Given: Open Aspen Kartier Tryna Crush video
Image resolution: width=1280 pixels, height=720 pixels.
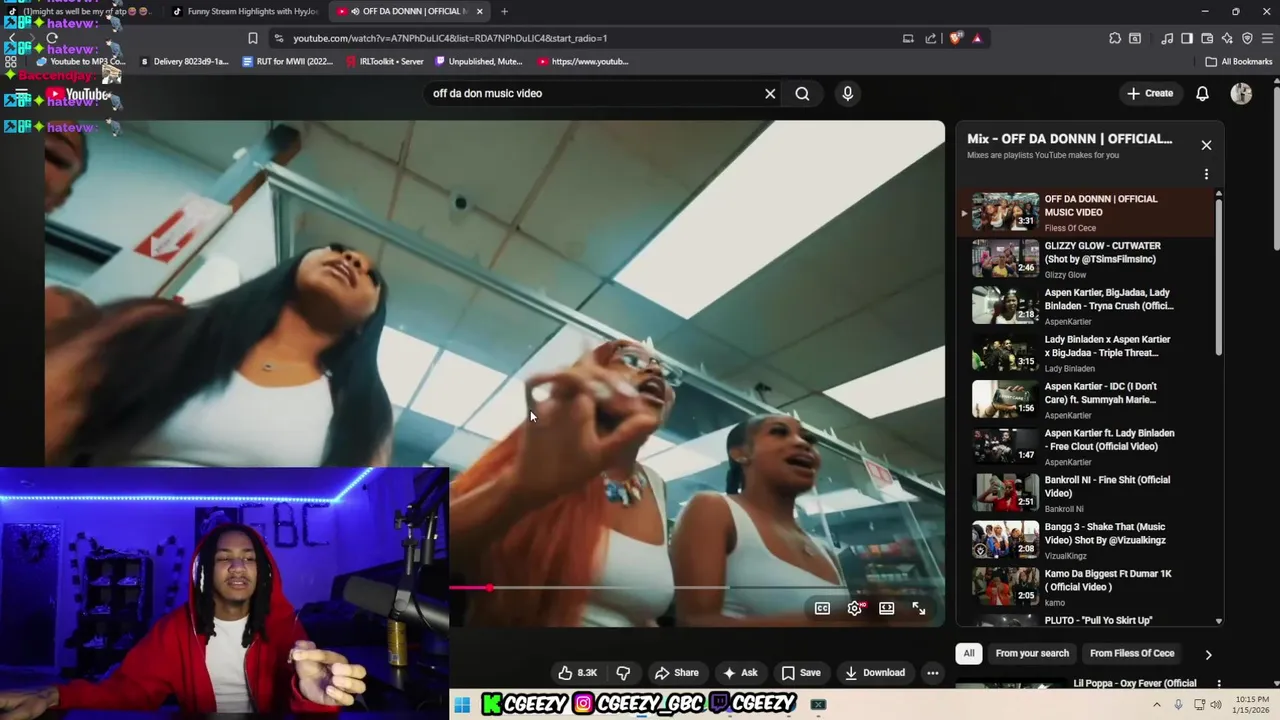Looking at the screenshot, I should coord(1085,306).
